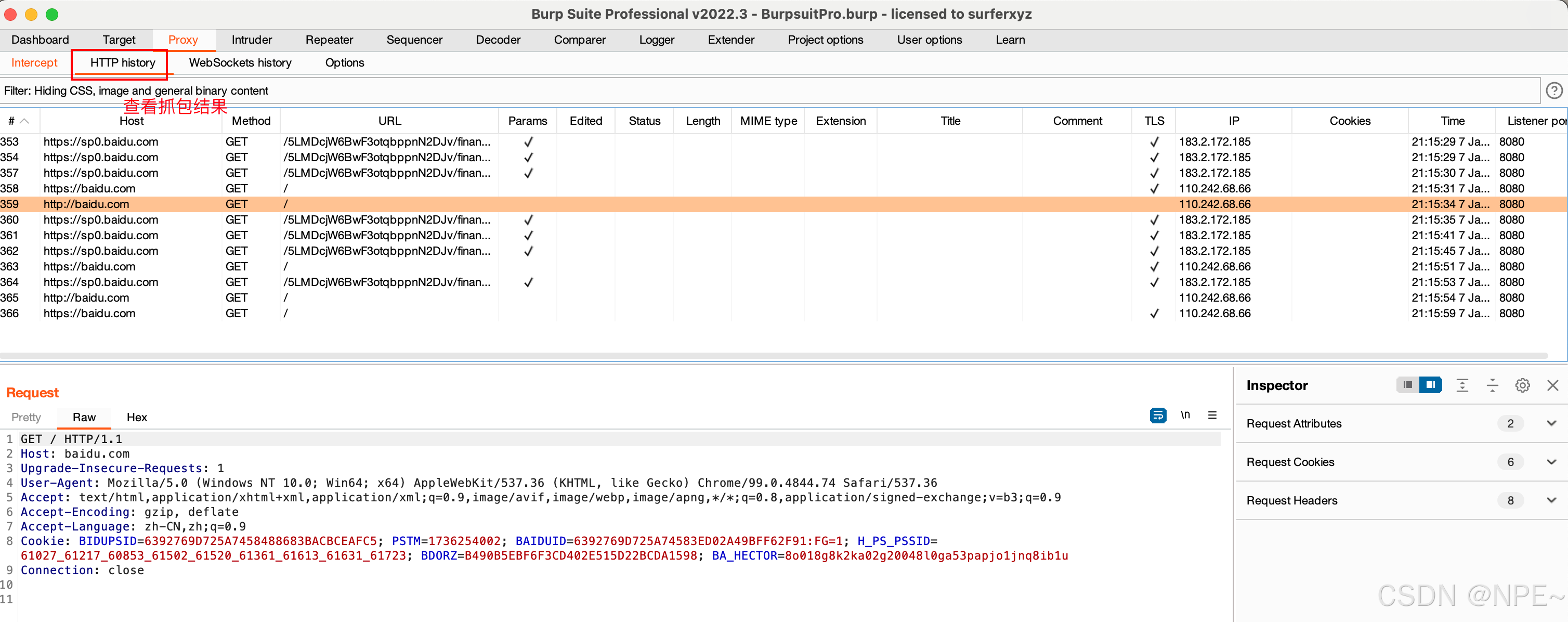Switch to WebSockets history sub-tab

pos(240,63)
